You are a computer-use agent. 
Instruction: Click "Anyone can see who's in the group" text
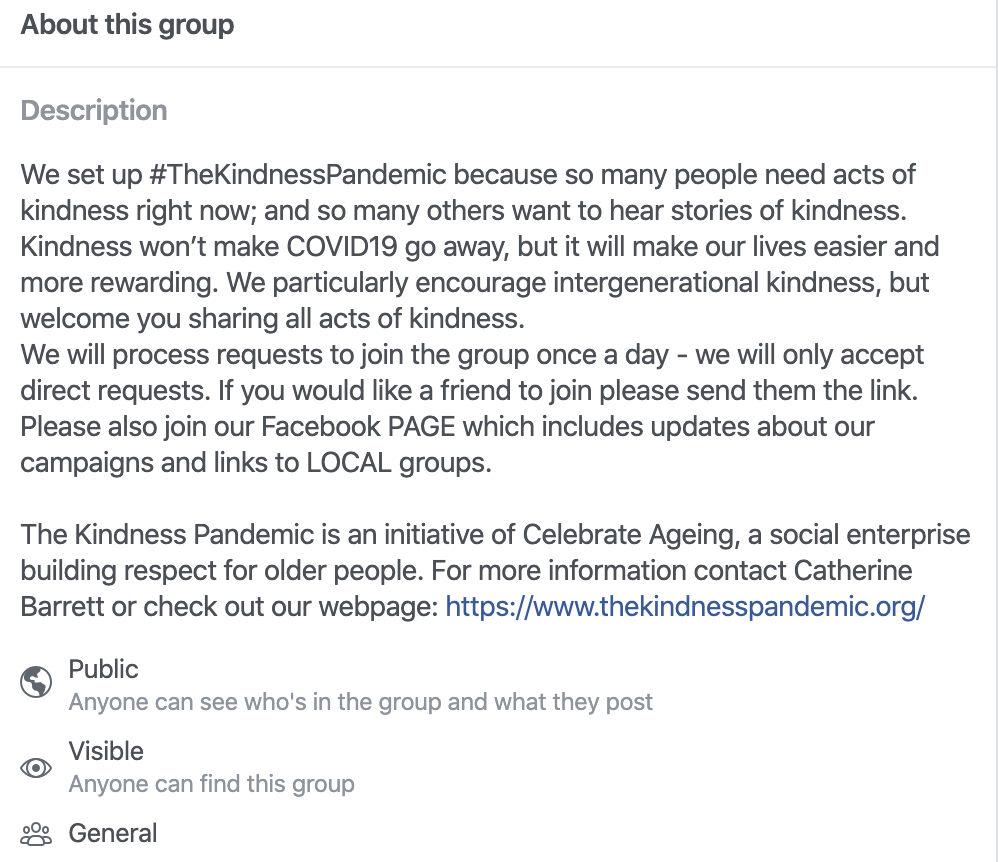click(360, 702)
